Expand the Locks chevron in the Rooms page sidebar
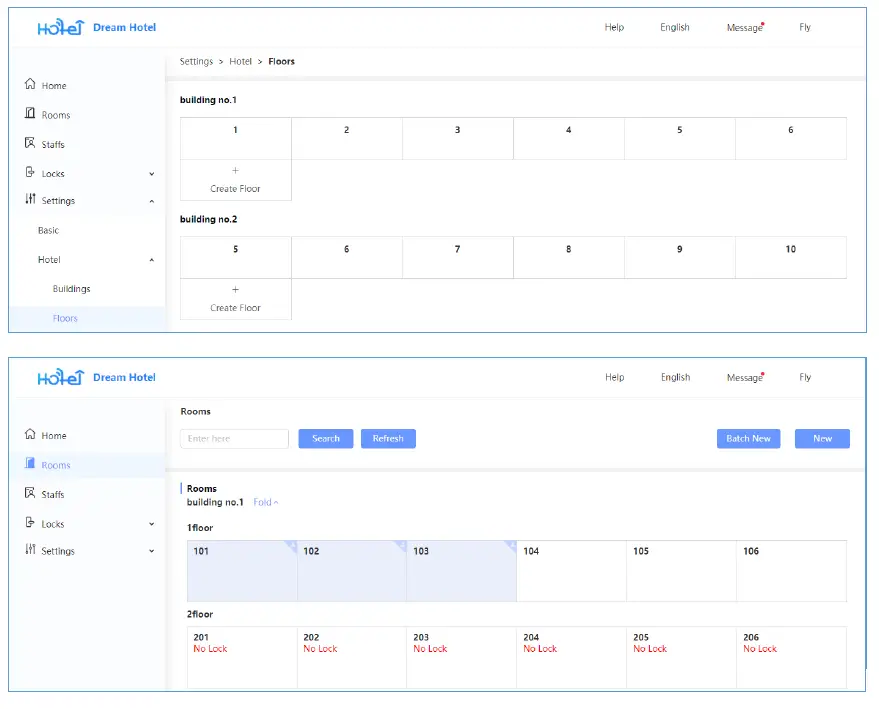Viewport: 879px width, 709px height. pos(152,524)
